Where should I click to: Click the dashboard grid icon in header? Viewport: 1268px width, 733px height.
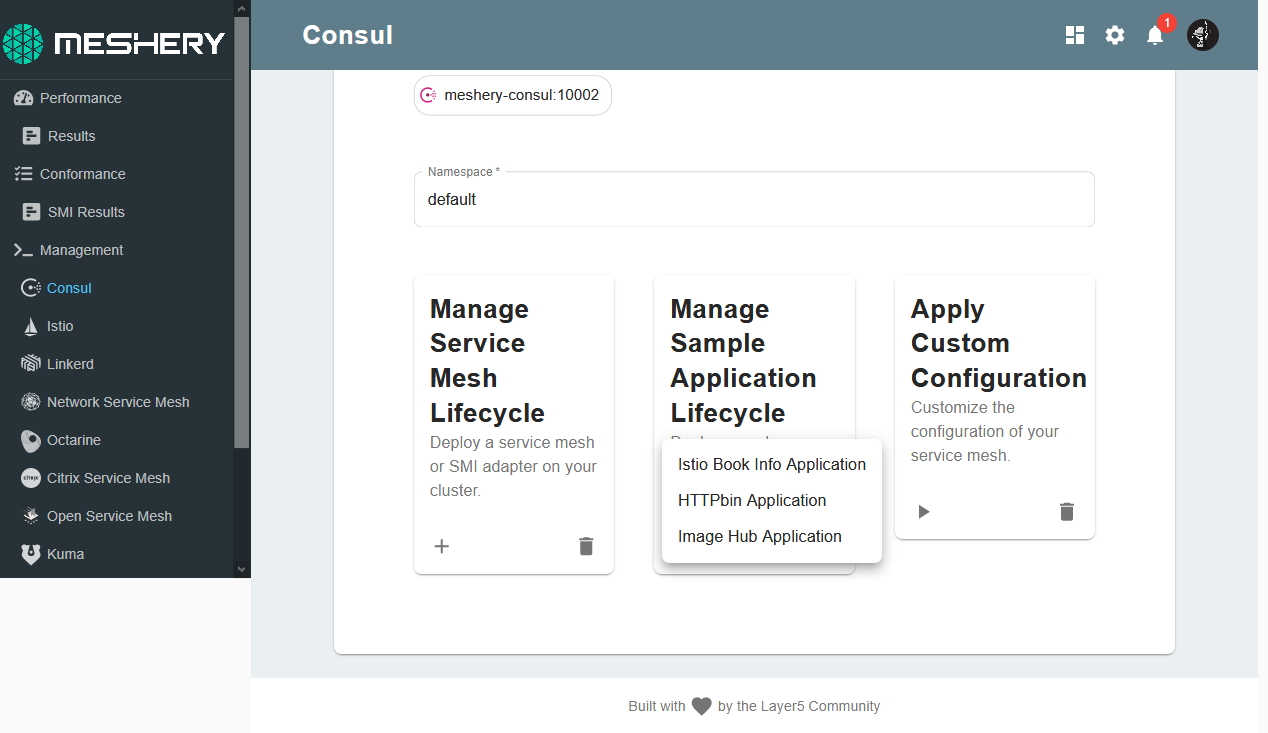click(1075, 36)
